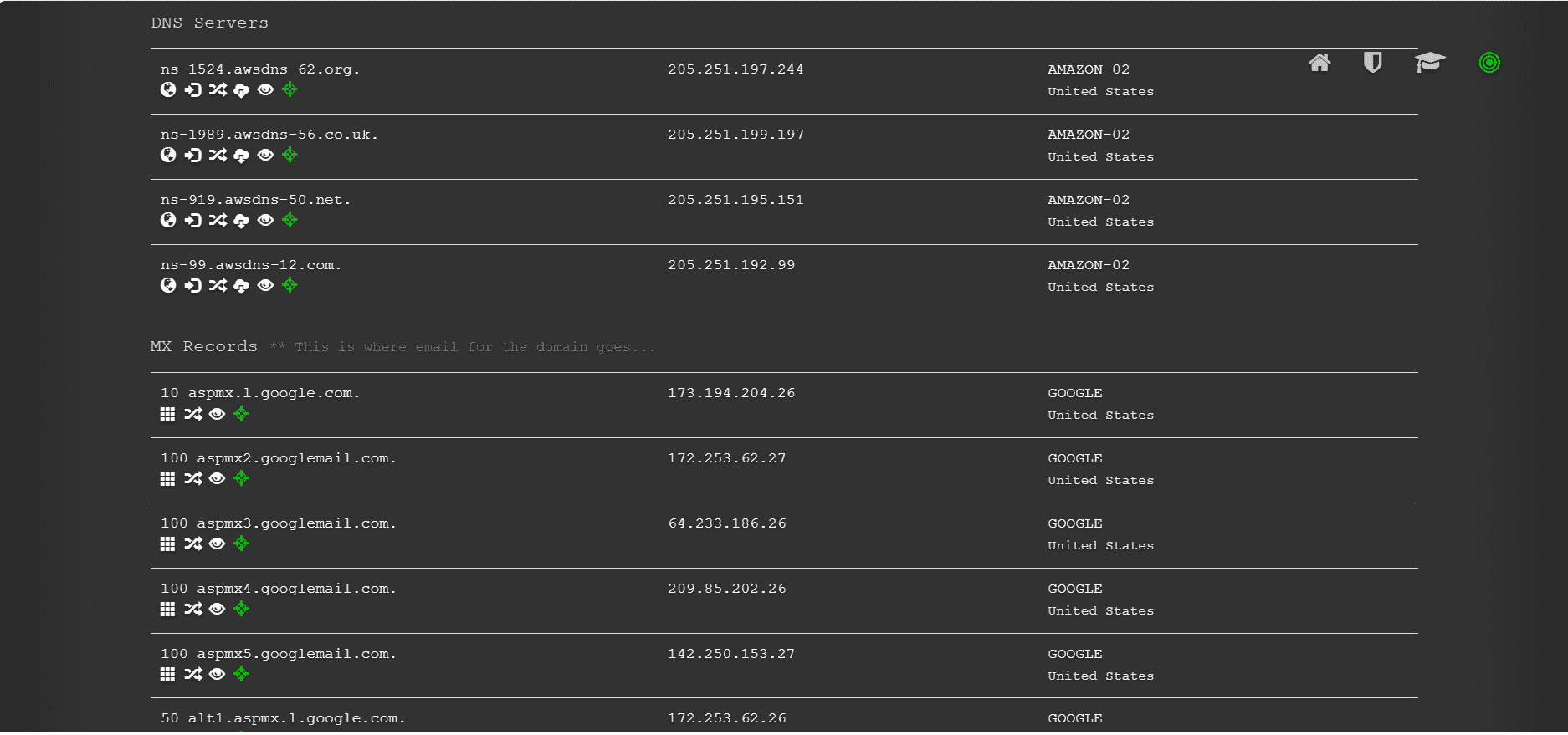This screenshot has width=1568, height=735.
Task: Click globe icon under ns-1524.awsdns-62.org
Action: (168, 89)
